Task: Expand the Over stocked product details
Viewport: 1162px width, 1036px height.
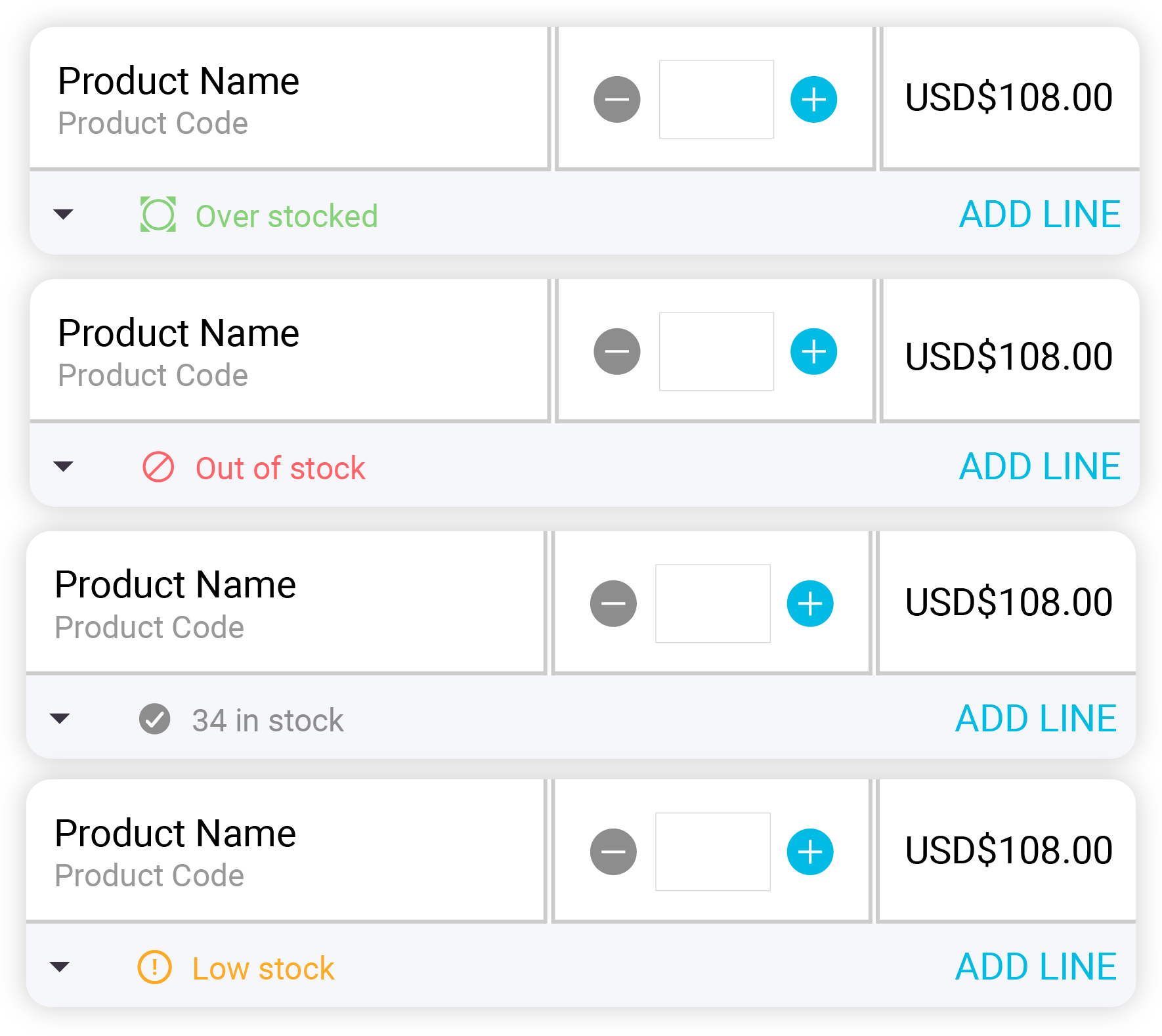Action: click(x=62, y=215)
